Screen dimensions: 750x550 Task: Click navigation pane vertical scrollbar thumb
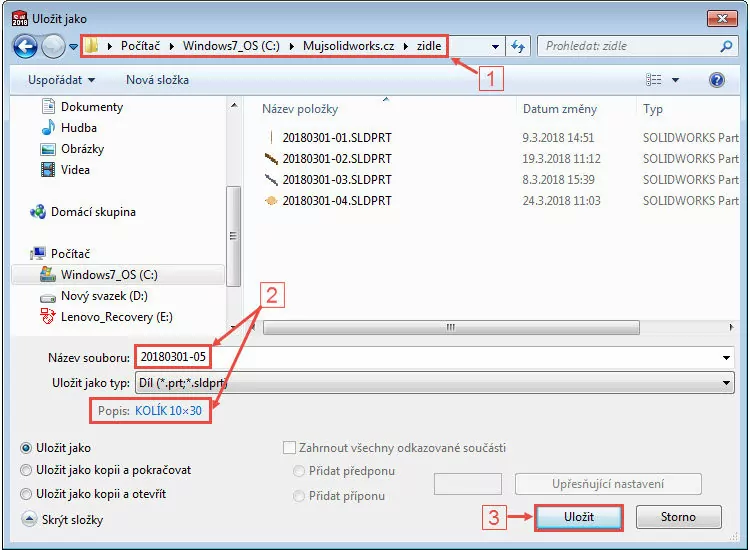233,236
